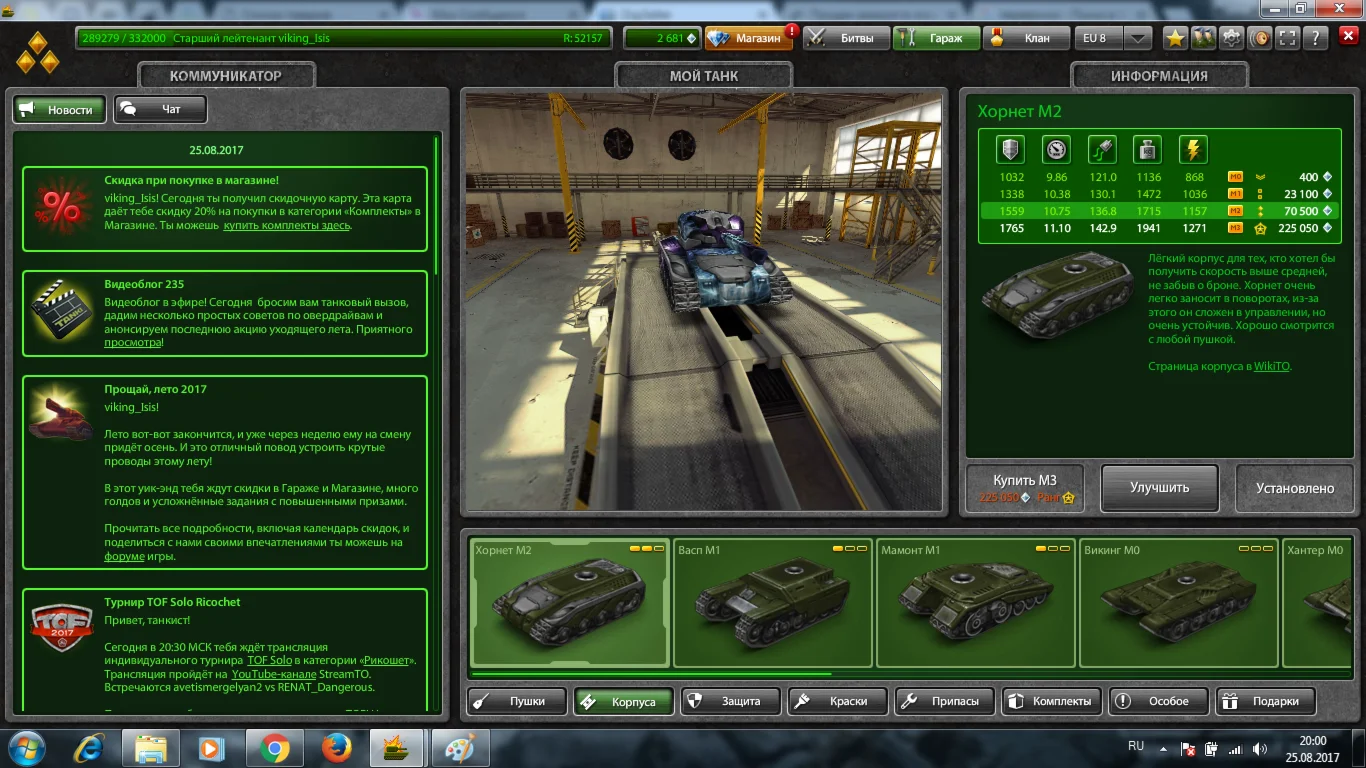Select the Хантер М0 hull card

pos(1319,603)
